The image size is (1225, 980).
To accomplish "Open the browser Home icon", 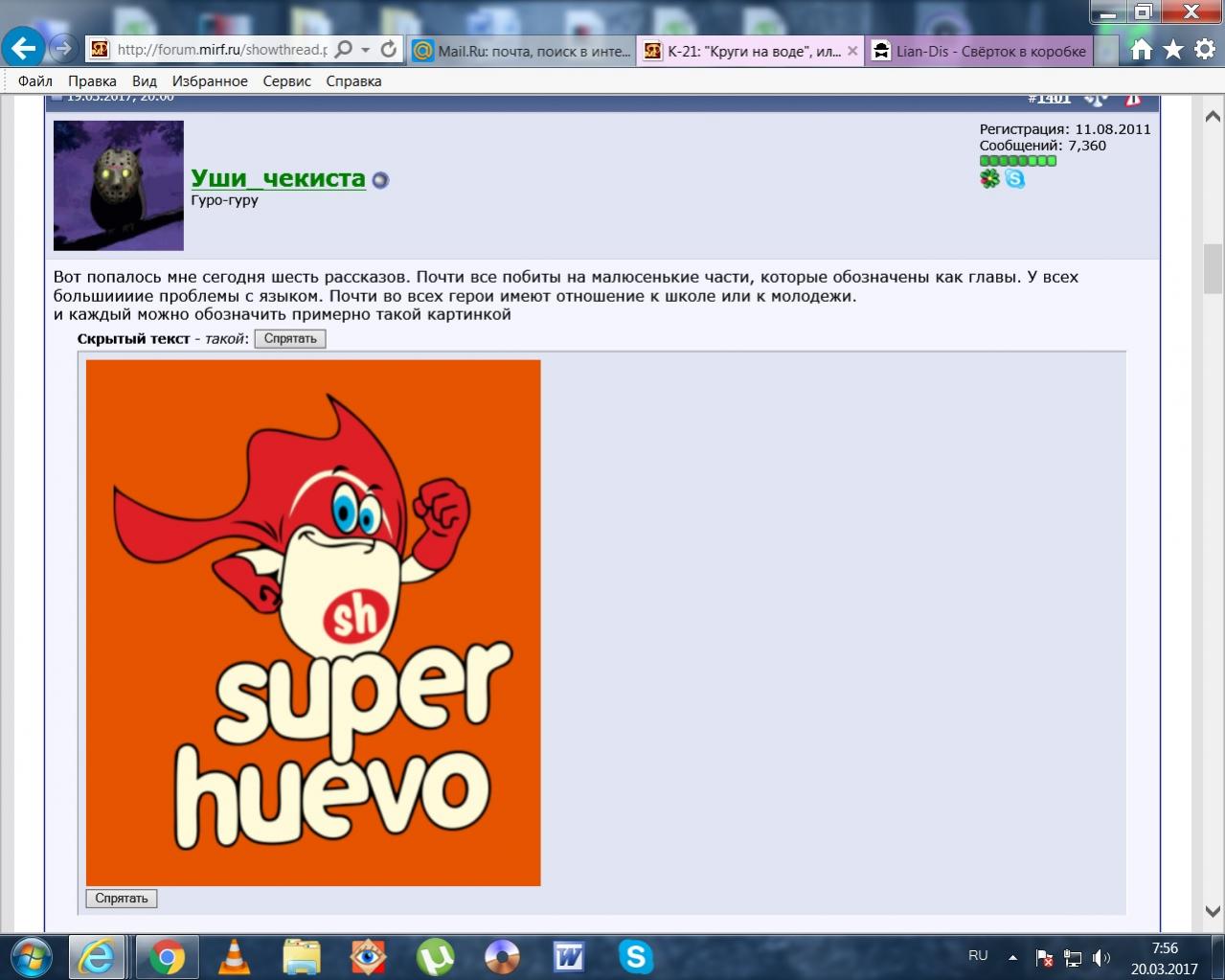I will click(1141, 51).
